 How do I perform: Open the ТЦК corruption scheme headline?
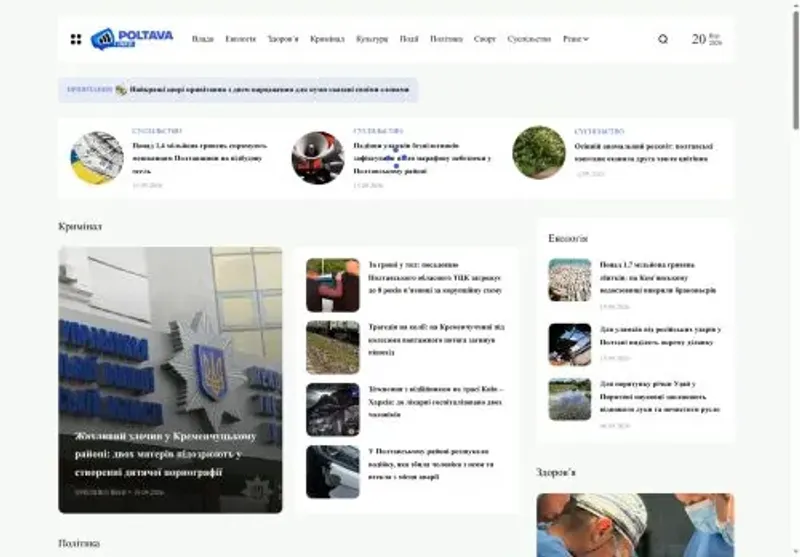pyautogui.click(x=435, y=277)
